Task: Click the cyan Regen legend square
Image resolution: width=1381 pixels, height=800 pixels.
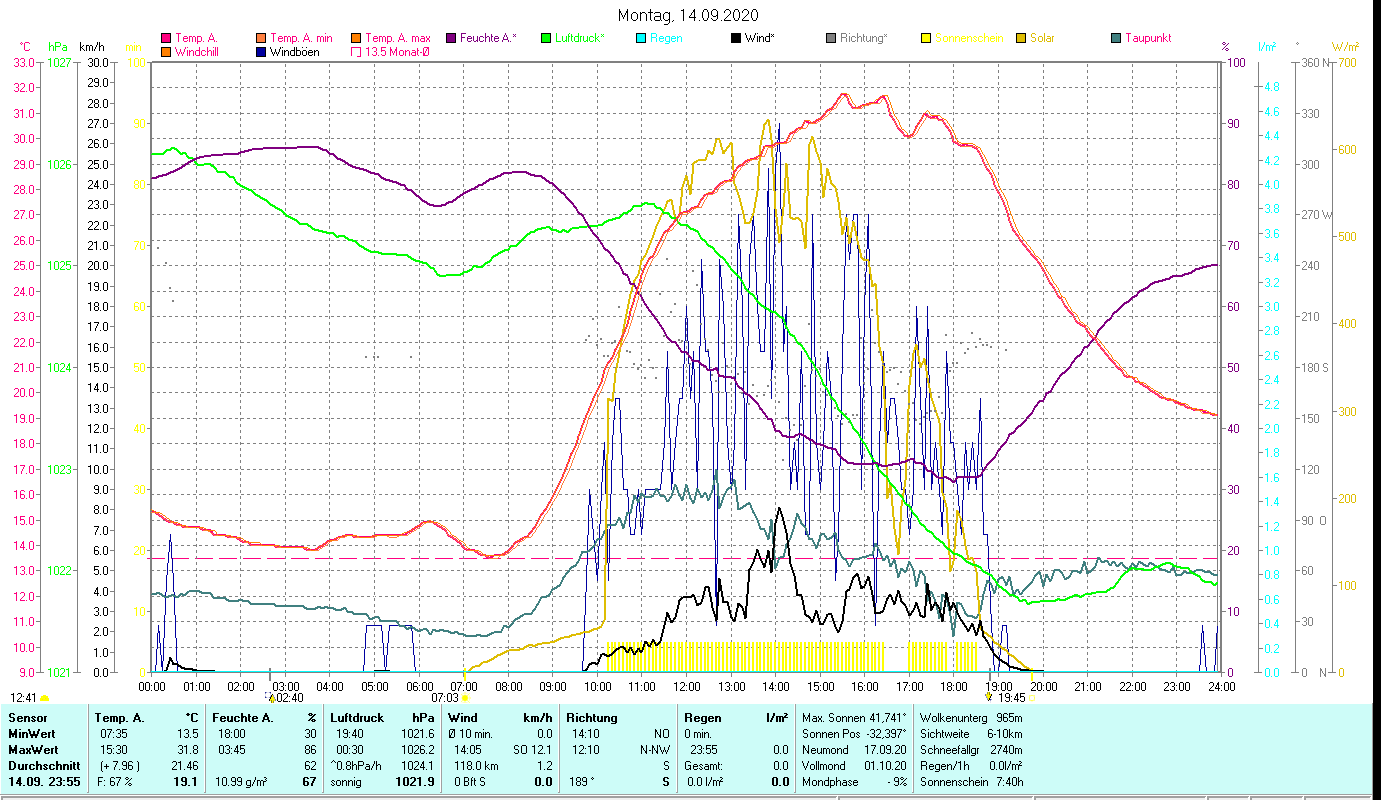Action: 641,39
